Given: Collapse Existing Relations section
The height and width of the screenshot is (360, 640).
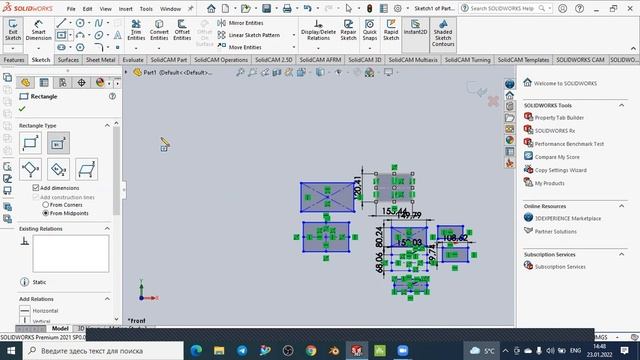Looking at the screenshot, I should 107,229.
